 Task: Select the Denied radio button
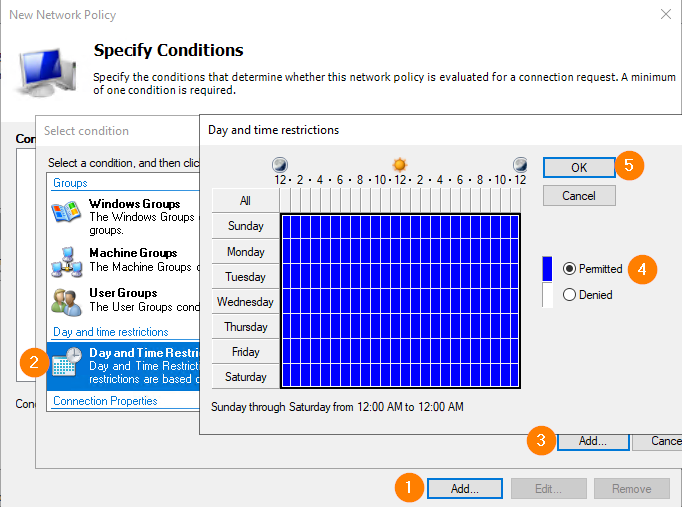[x=570, y=295]
